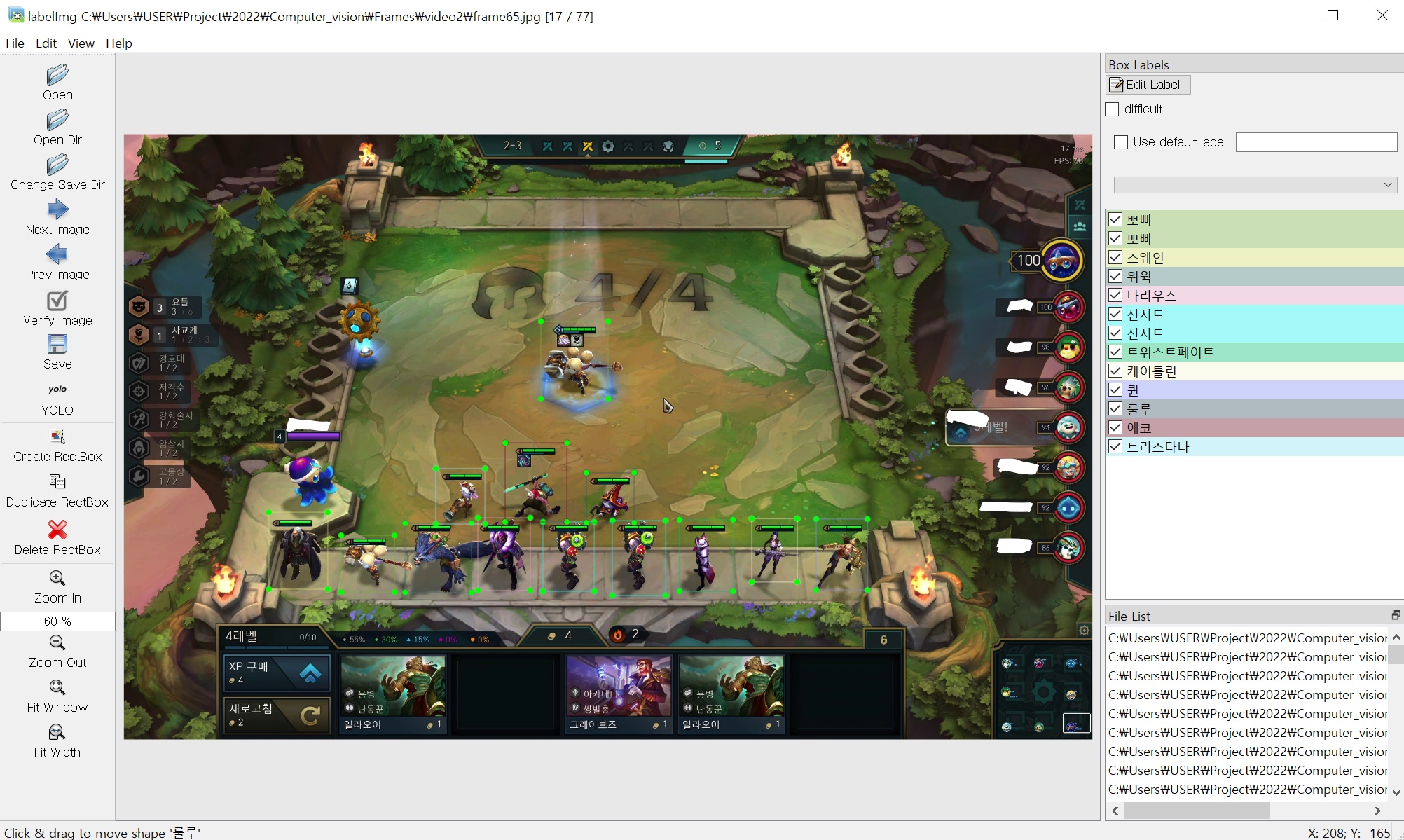Uncheck the 룰루 label box
Image resolution: width=1404 pixels, height=840 pixels.
pyautogui.click(x=1115, y=408)
